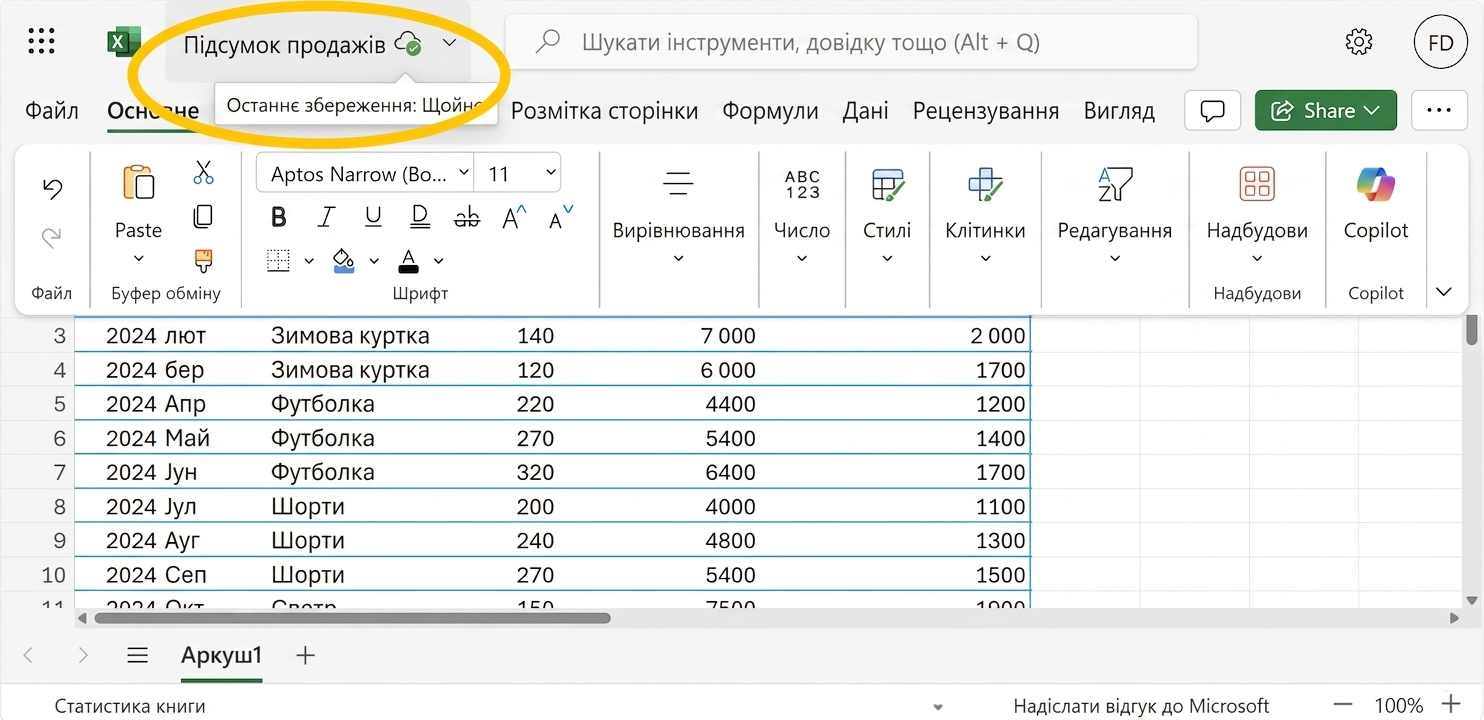Screen dimensions: 1484x720
Task: Add a new sheet
Action: 306,656
